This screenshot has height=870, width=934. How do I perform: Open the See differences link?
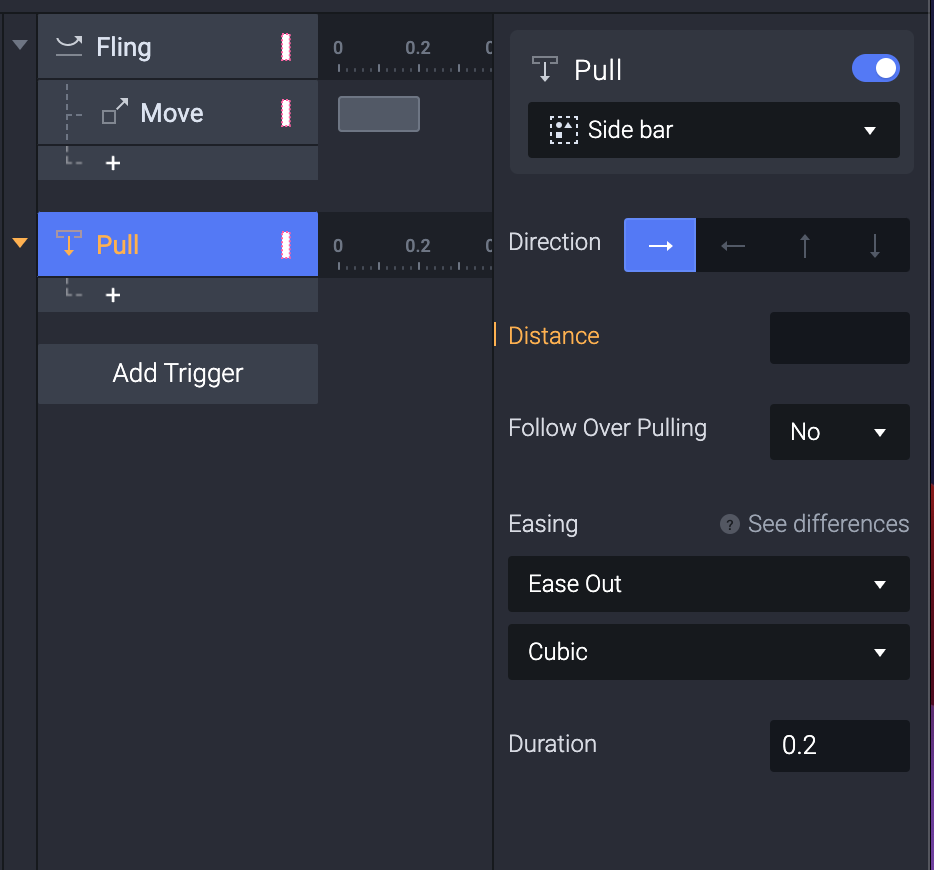tap(828, 524)
